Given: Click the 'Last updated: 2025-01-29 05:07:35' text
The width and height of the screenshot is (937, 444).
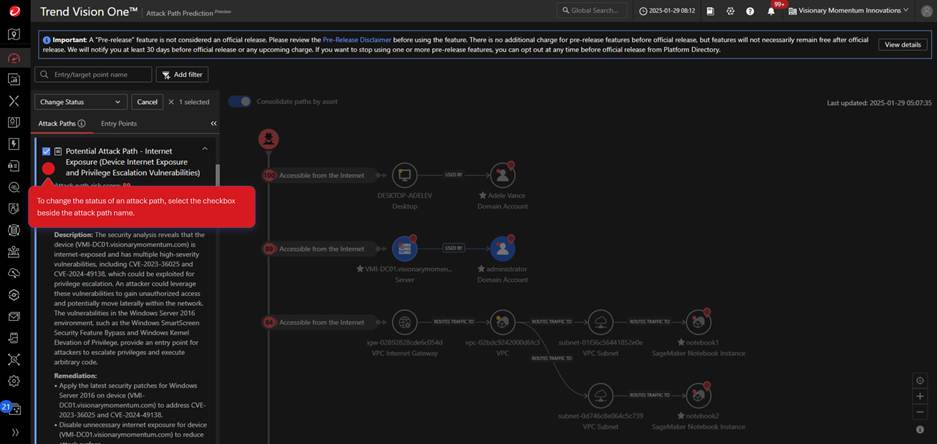Looking at the screenshot, I should pyautogui.click(x=879, y=103).
